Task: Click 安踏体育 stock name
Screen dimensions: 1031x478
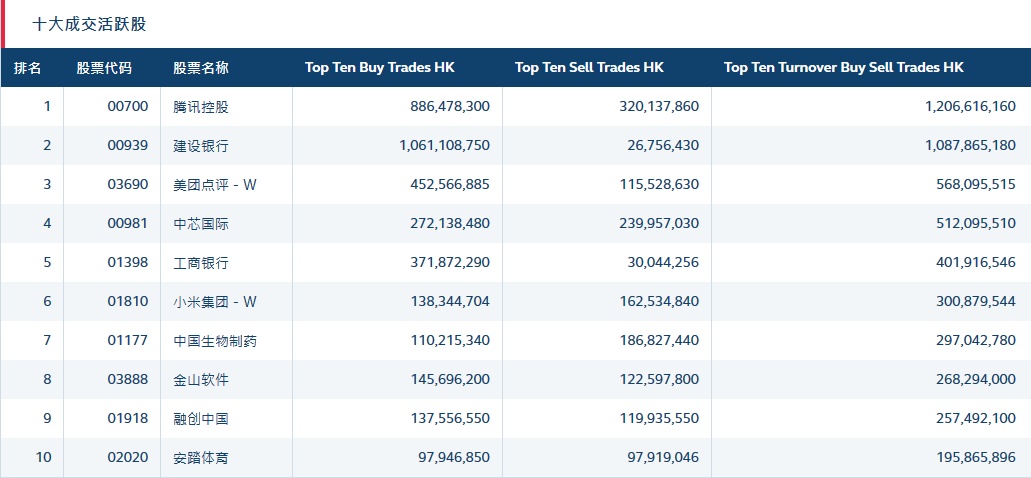Action: pos(201,458)
